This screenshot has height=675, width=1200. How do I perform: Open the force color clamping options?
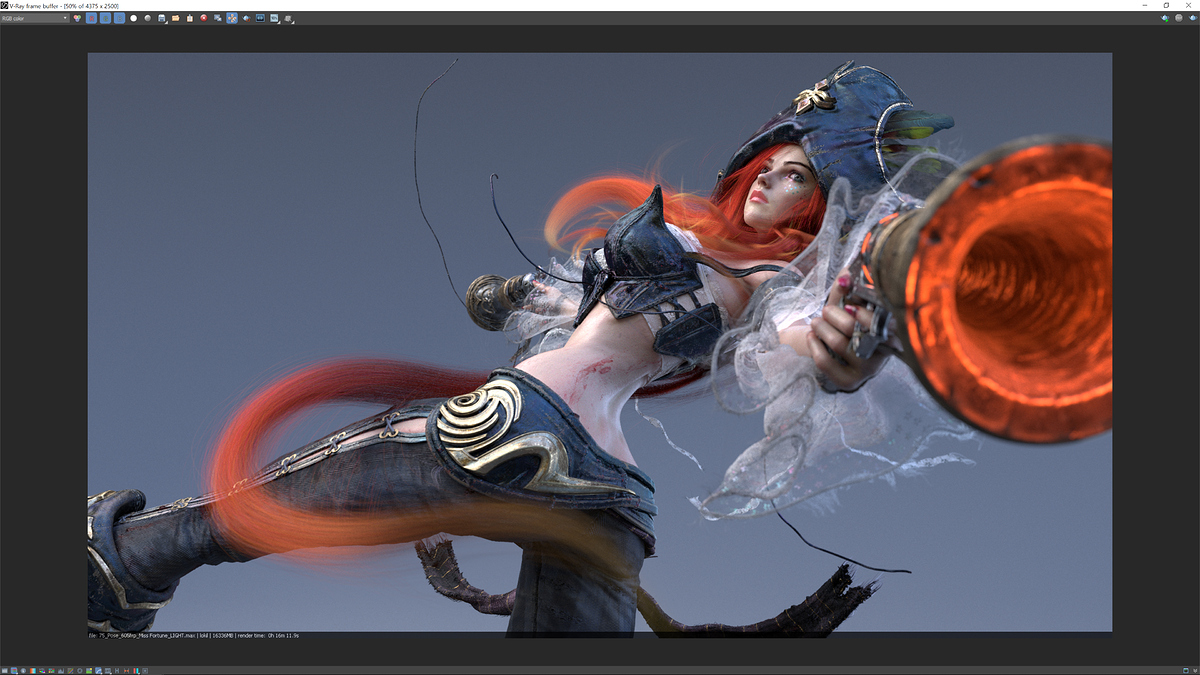[x=15, y=670]
